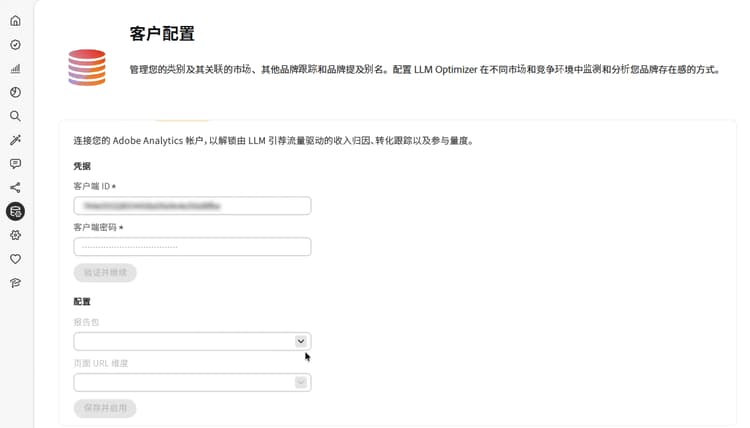
Task: Open the share nodes sidebar icon
Action: (15, 187)
